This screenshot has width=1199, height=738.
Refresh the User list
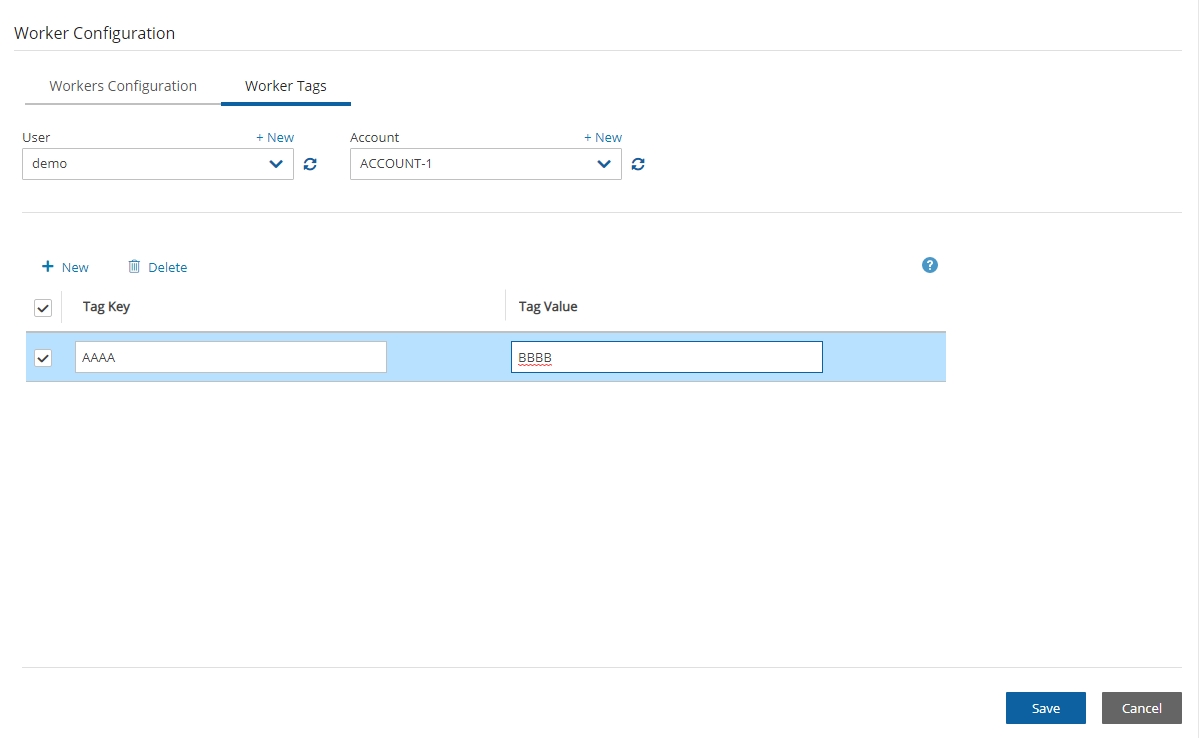point(310,165)
